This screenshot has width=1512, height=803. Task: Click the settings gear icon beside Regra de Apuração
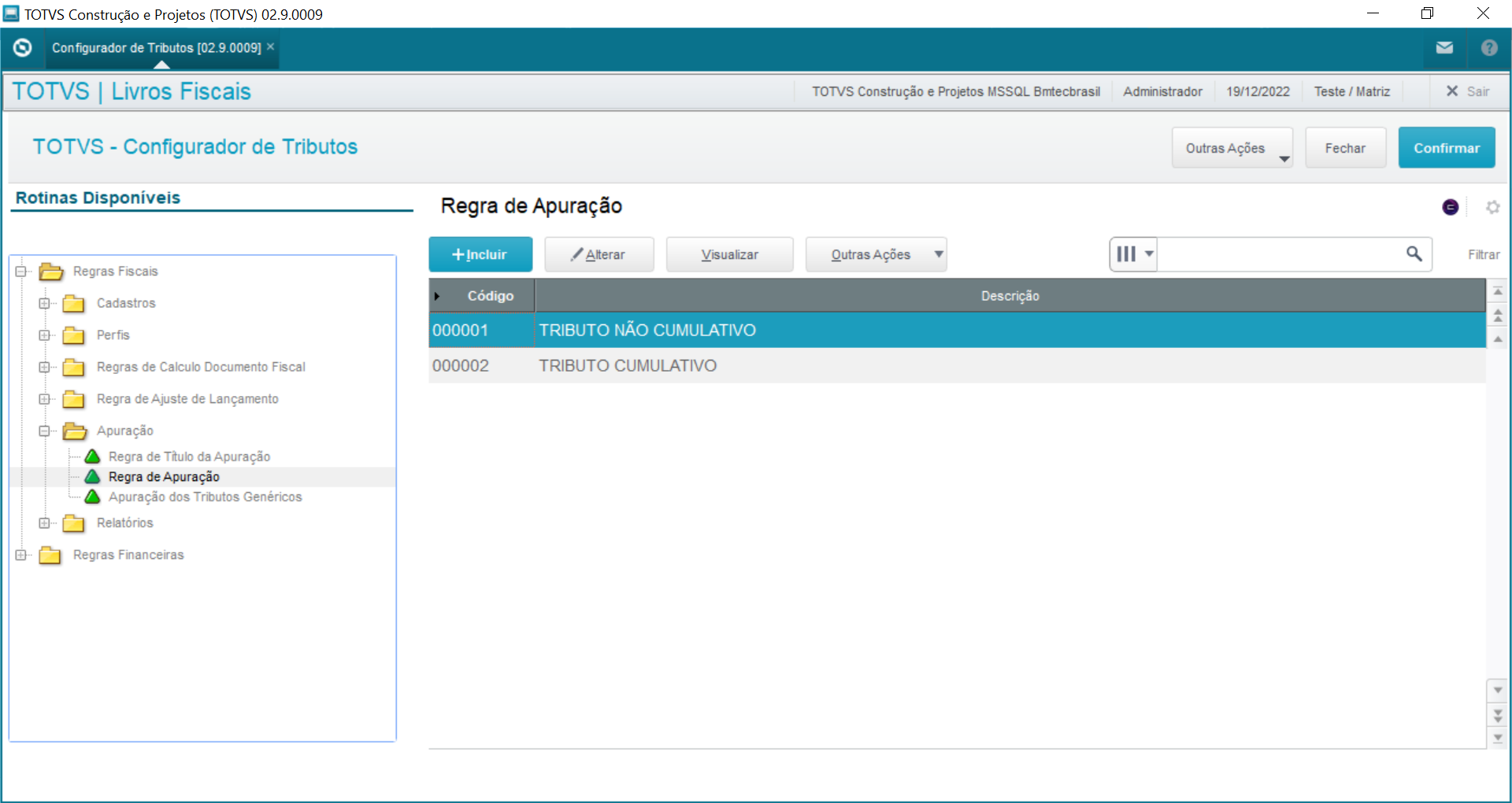pos(1492,207)
